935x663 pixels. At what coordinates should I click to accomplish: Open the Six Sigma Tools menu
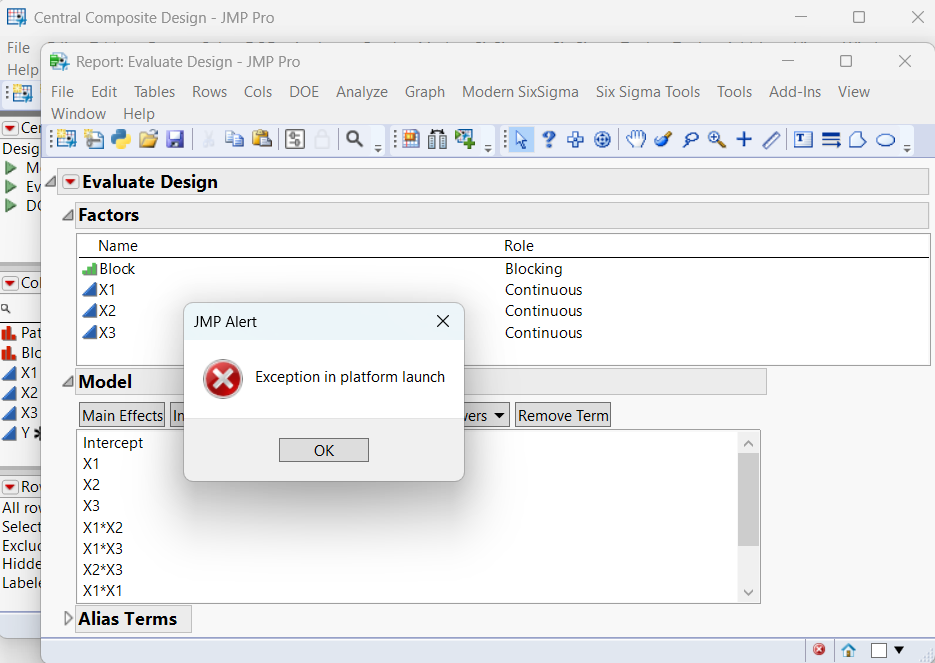click(648, 92)
